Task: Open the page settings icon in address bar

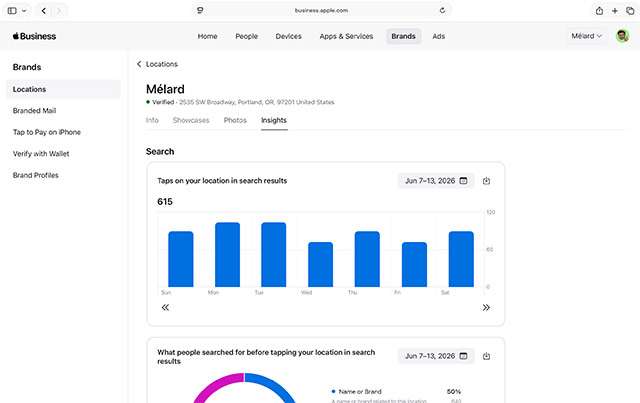Action: (x=200, y=11)
